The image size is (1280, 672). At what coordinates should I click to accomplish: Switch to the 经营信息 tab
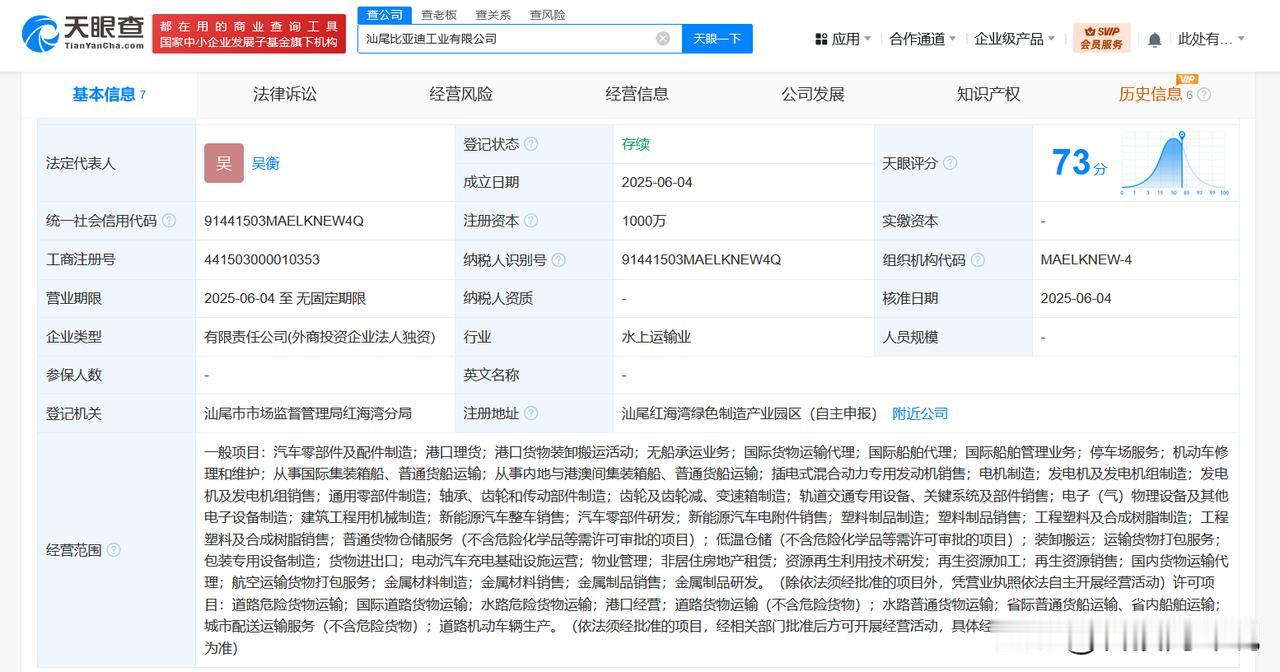click(637, 94)
